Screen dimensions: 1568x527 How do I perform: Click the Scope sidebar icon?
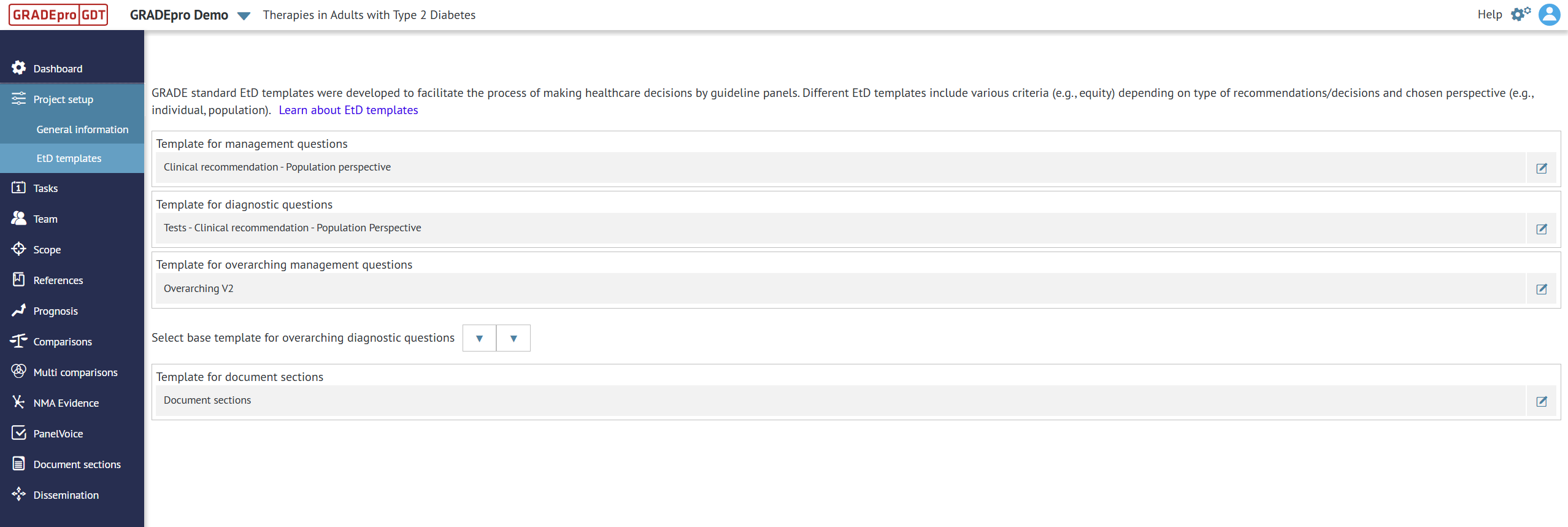(x=47, y=249)
